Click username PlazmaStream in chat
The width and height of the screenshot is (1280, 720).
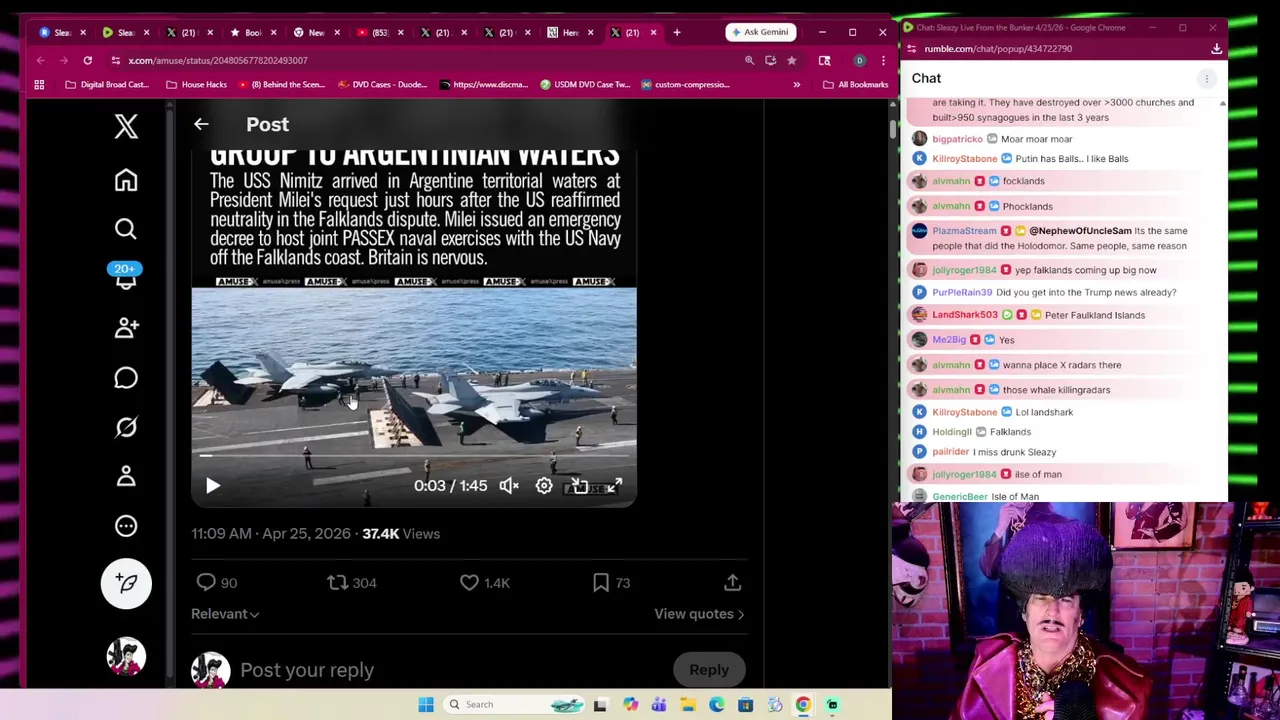[x=964, y=231]
